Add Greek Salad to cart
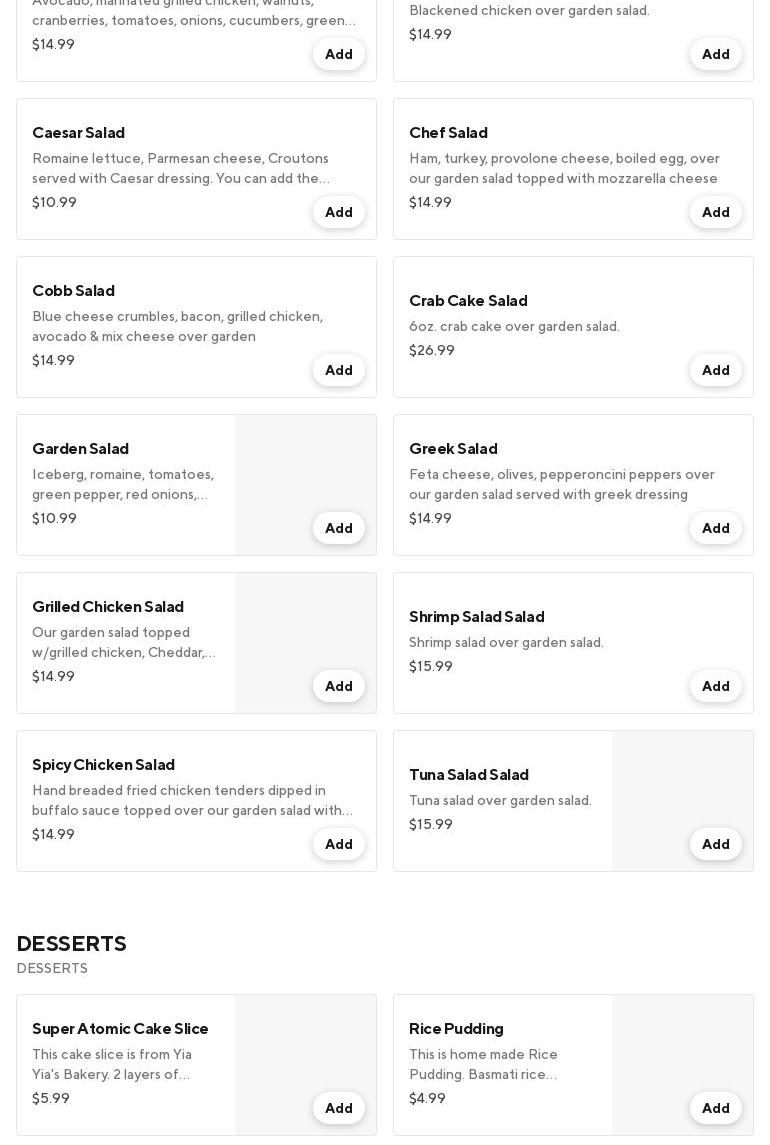 pyautogui.click(x=715, y=528)
